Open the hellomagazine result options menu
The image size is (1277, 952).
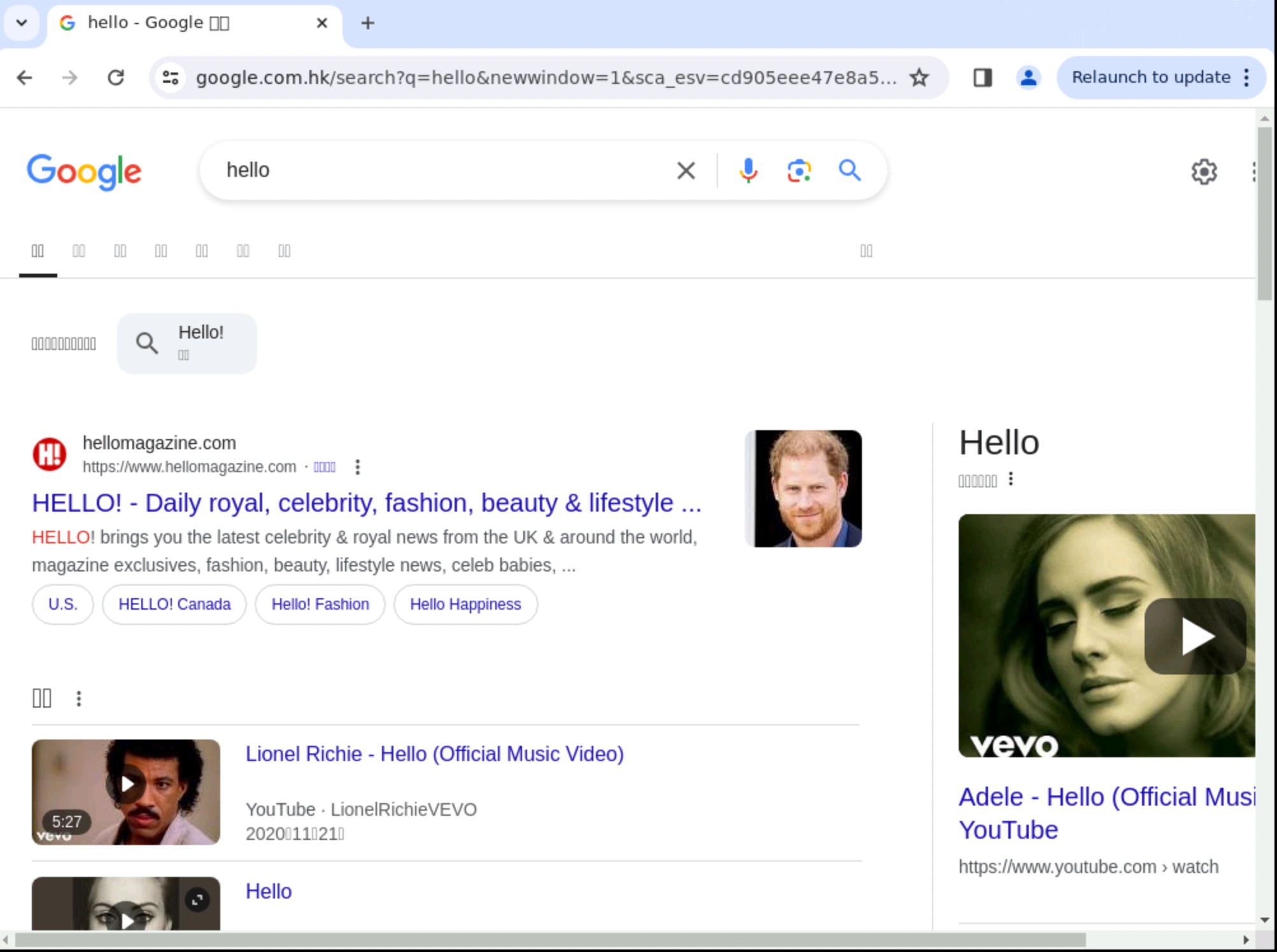point(357,466)
